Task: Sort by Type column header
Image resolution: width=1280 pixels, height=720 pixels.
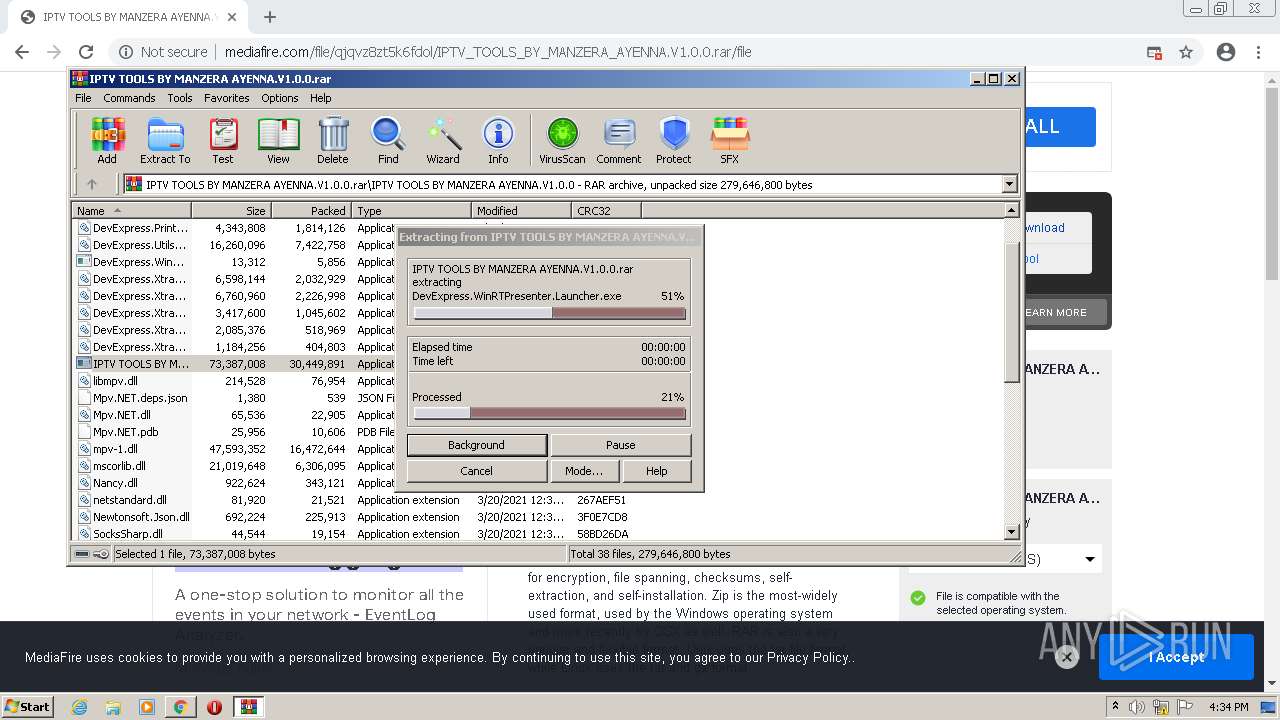Action: [412, 210]
